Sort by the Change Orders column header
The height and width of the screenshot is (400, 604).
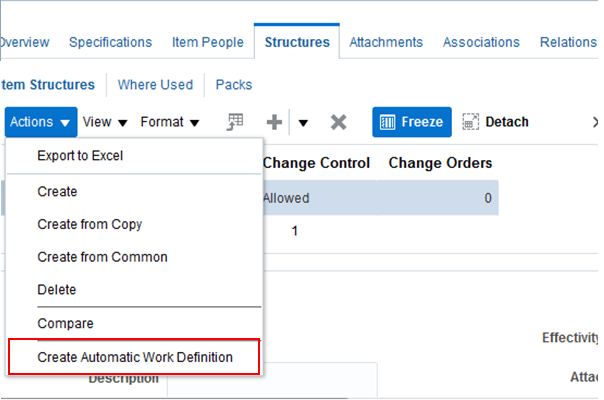[439, 163]
